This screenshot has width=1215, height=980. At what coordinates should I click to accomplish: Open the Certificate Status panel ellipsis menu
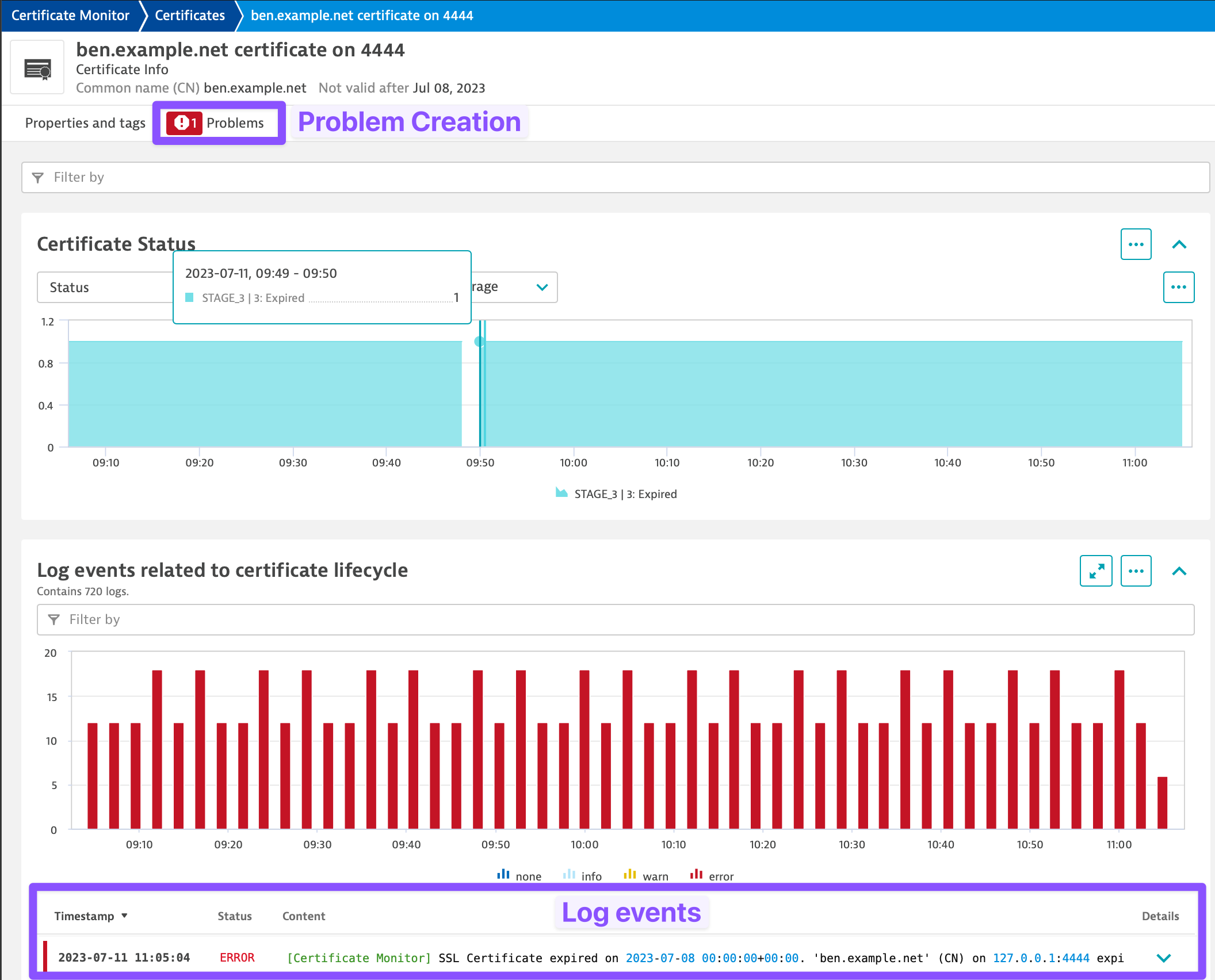1136,244
